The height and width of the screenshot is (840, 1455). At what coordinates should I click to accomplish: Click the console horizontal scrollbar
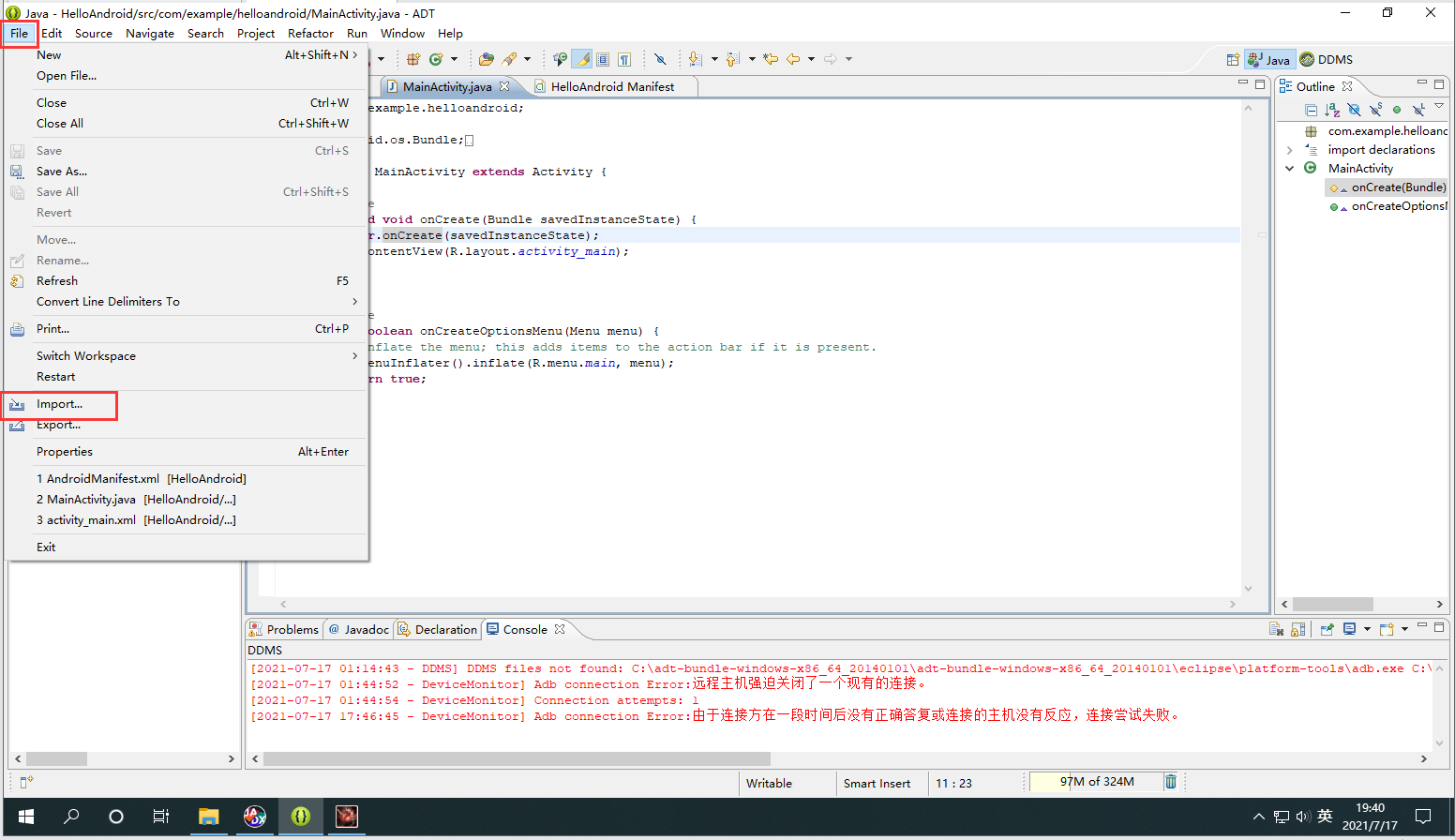click(x=517, y=758)
